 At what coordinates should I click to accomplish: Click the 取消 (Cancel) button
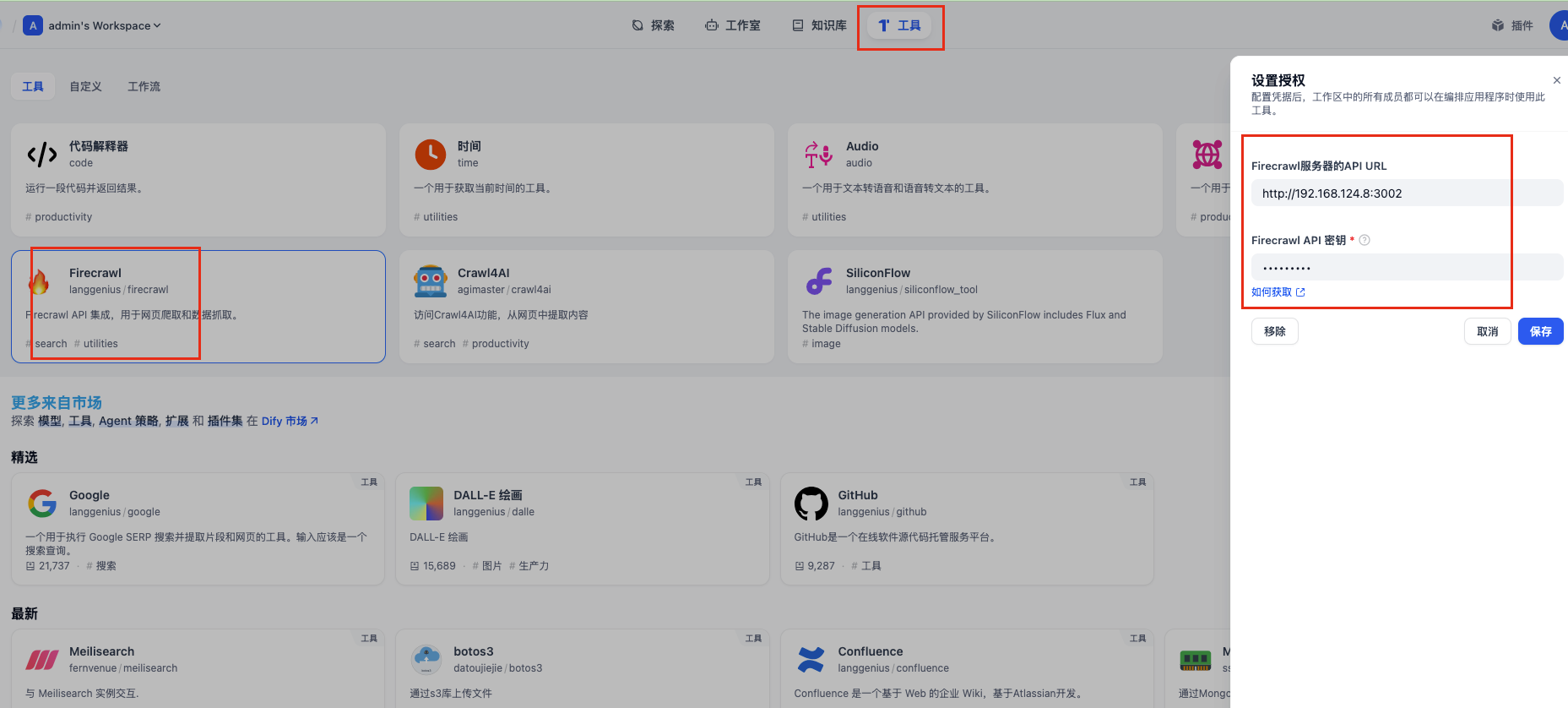pyautogui.click(x=1488, y=331)
